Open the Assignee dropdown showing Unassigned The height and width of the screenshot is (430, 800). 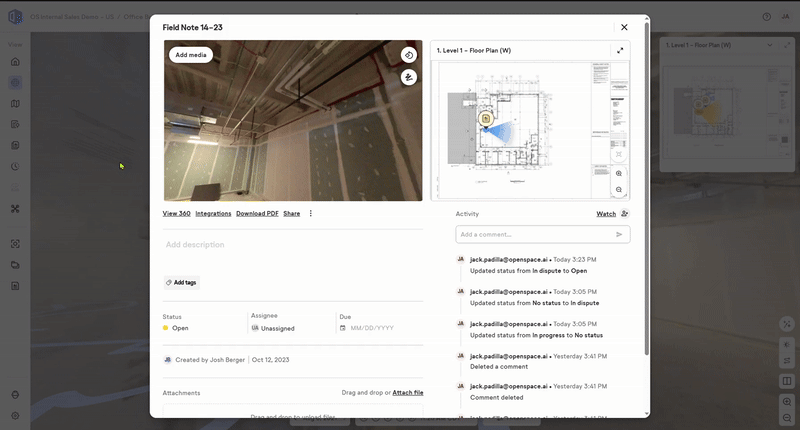pyautogui.click(x=273, y=328)
